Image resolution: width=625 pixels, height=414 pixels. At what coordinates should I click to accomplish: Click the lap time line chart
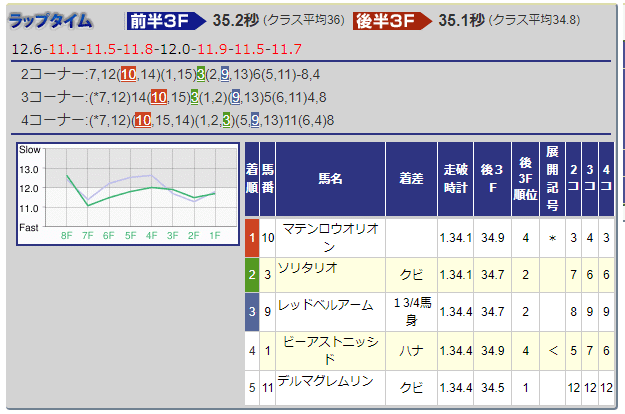click(x=128, y=194)
